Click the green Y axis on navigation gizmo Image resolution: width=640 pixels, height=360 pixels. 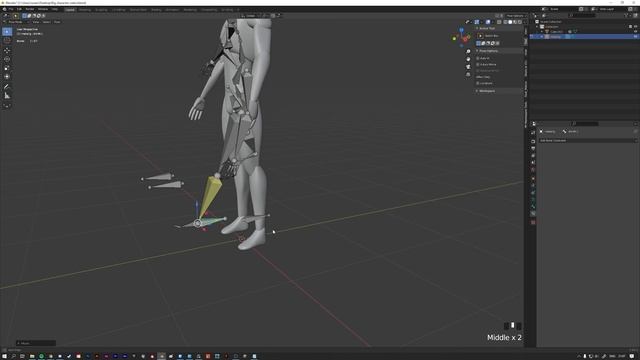click(454, 39)
